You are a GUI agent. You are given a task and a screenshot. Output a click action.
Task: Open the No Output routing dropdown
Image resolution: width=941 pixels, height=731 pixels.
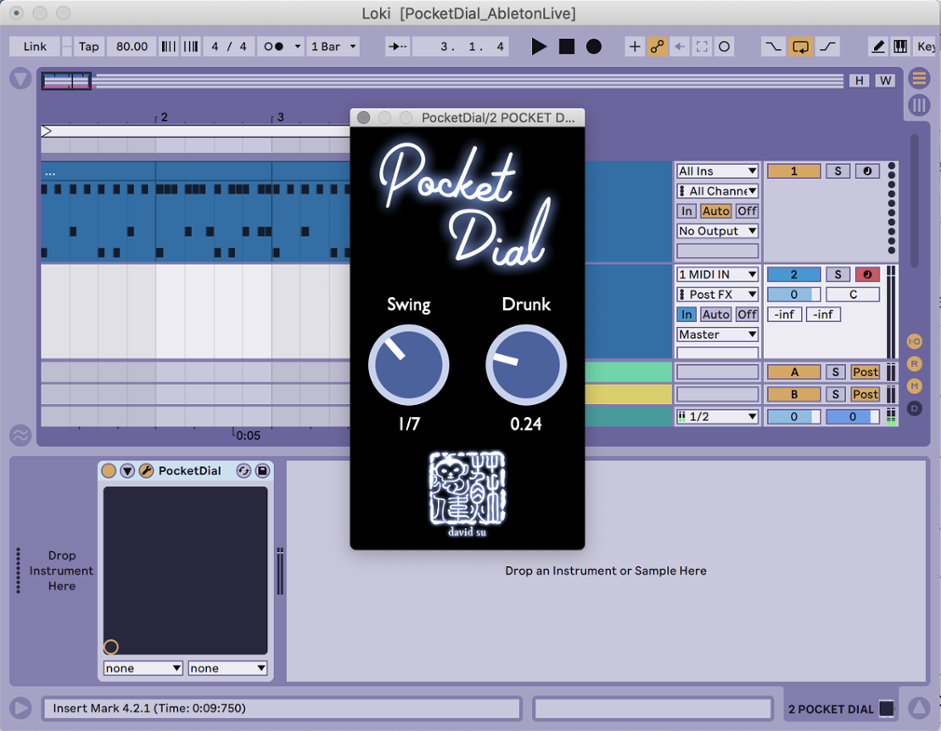[716, 231]
